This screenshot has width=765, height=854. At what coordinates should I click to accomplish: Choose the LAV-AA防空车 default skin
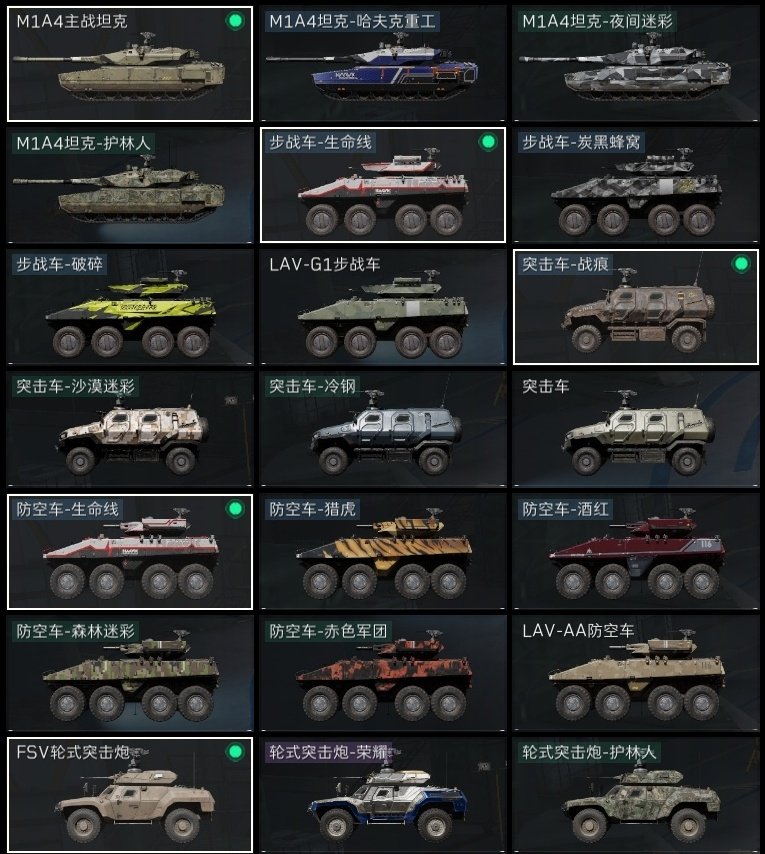[635, 673]
